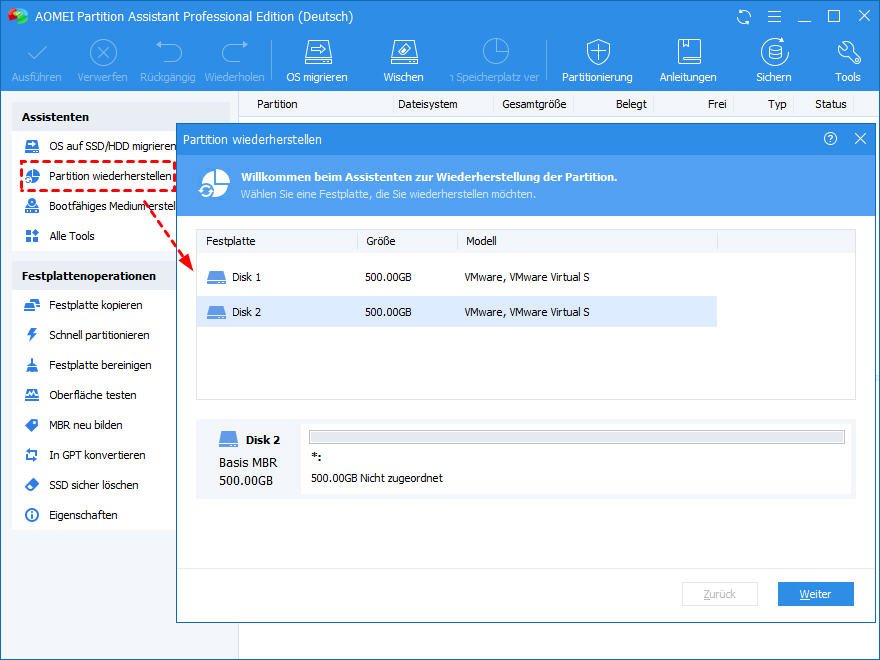Click the Weiter button
The image size is (880, 660).
coord(815,594)
